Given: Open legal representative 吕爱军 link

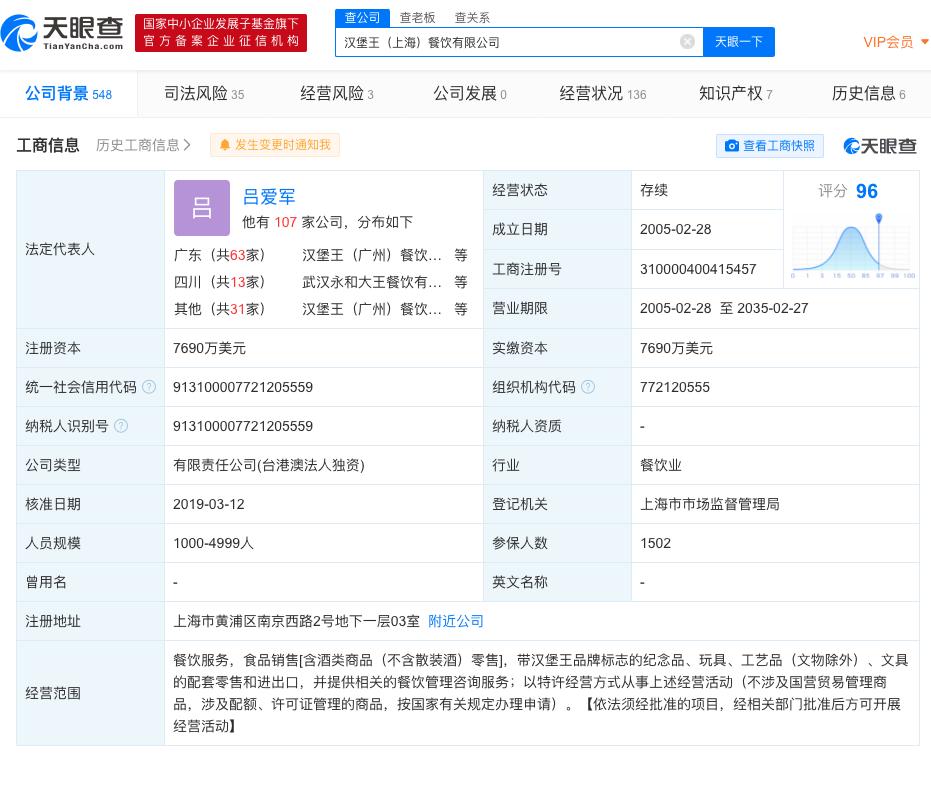Looking at the screenshot, I should click(269, 196).
